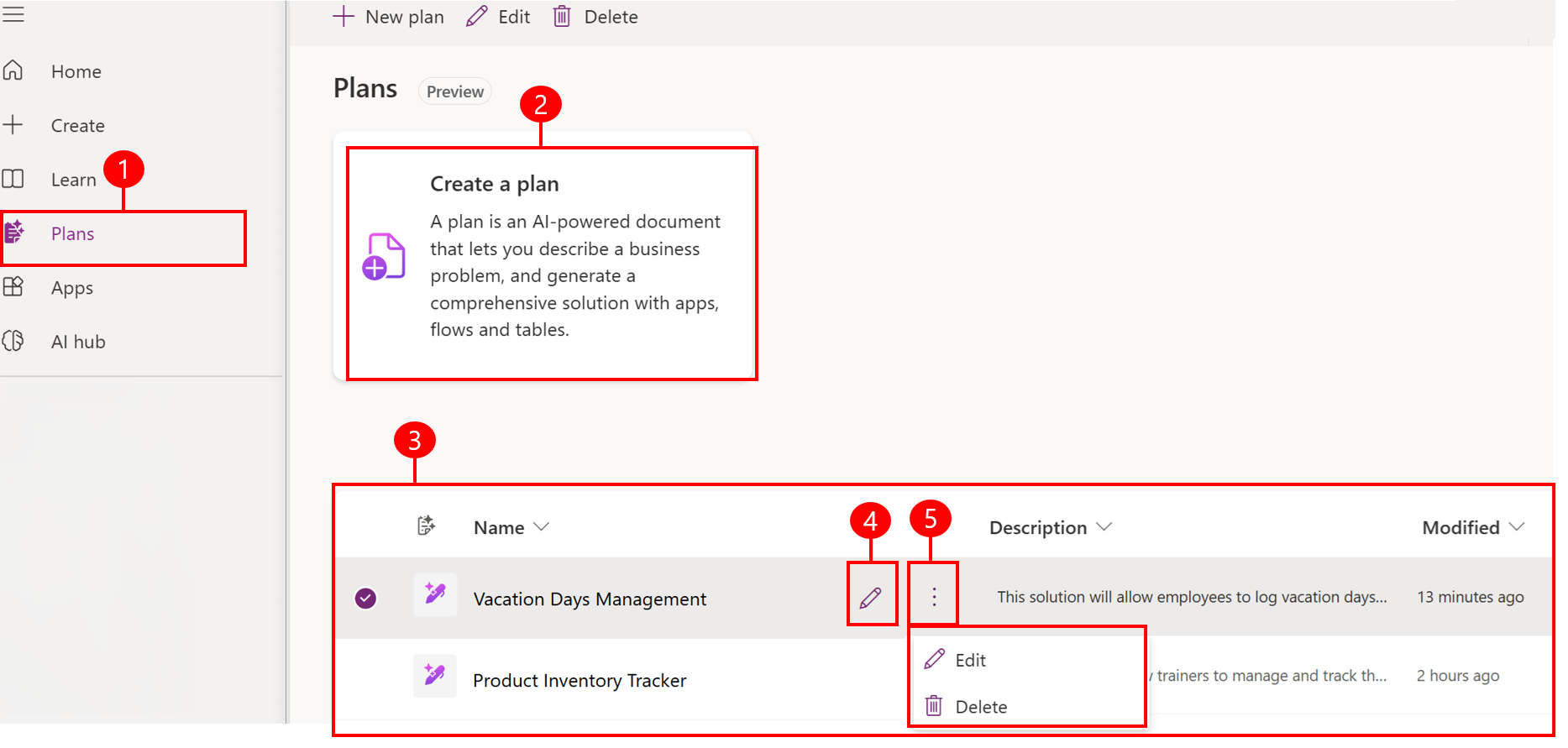Deselect the Vacation Days Management row checkmark

(365, 598)
